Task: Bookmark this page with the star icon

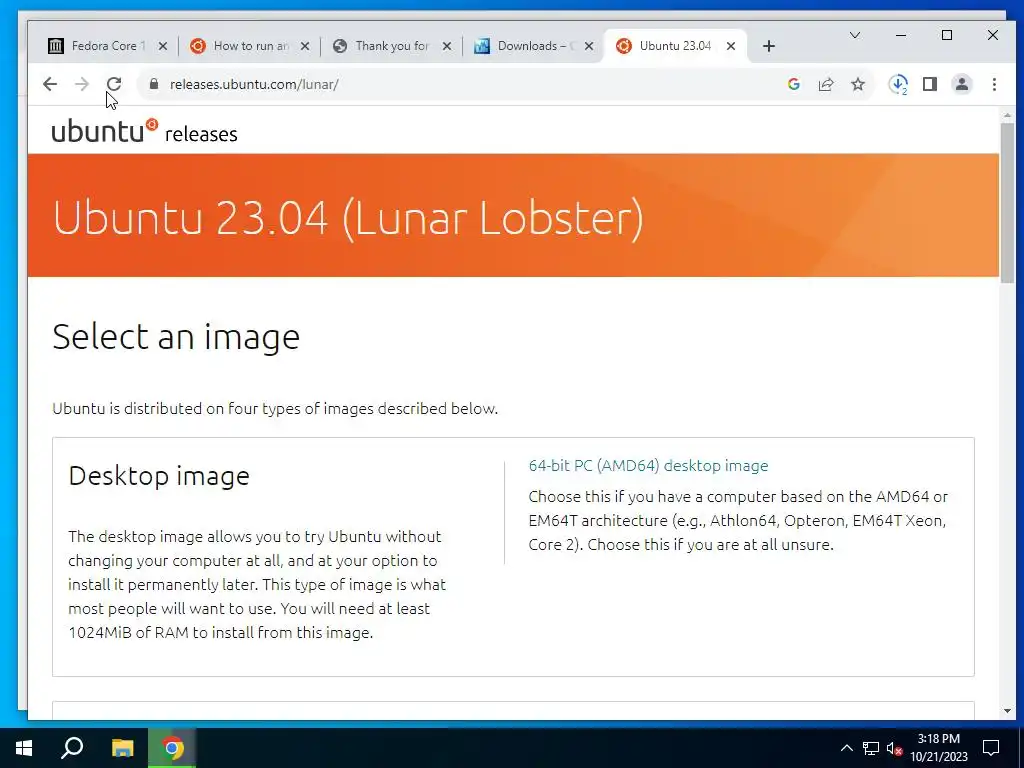Action: (x=857, y=84)
